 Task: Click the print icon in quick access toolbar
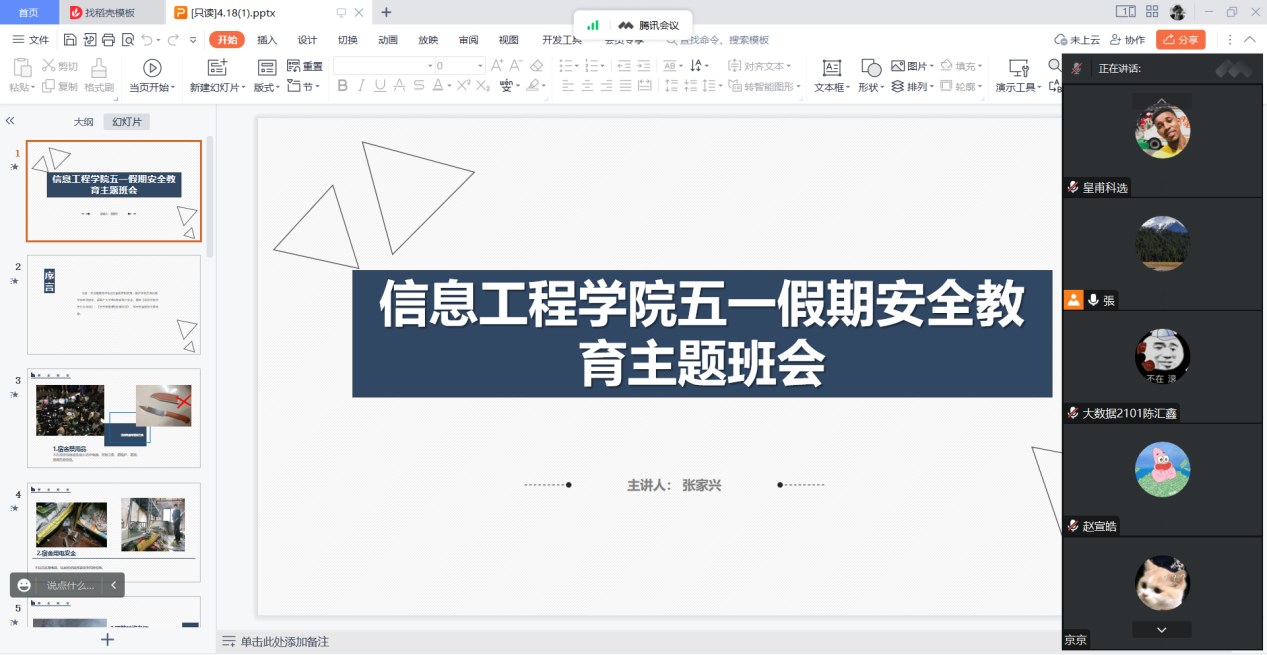click(108, 40)
